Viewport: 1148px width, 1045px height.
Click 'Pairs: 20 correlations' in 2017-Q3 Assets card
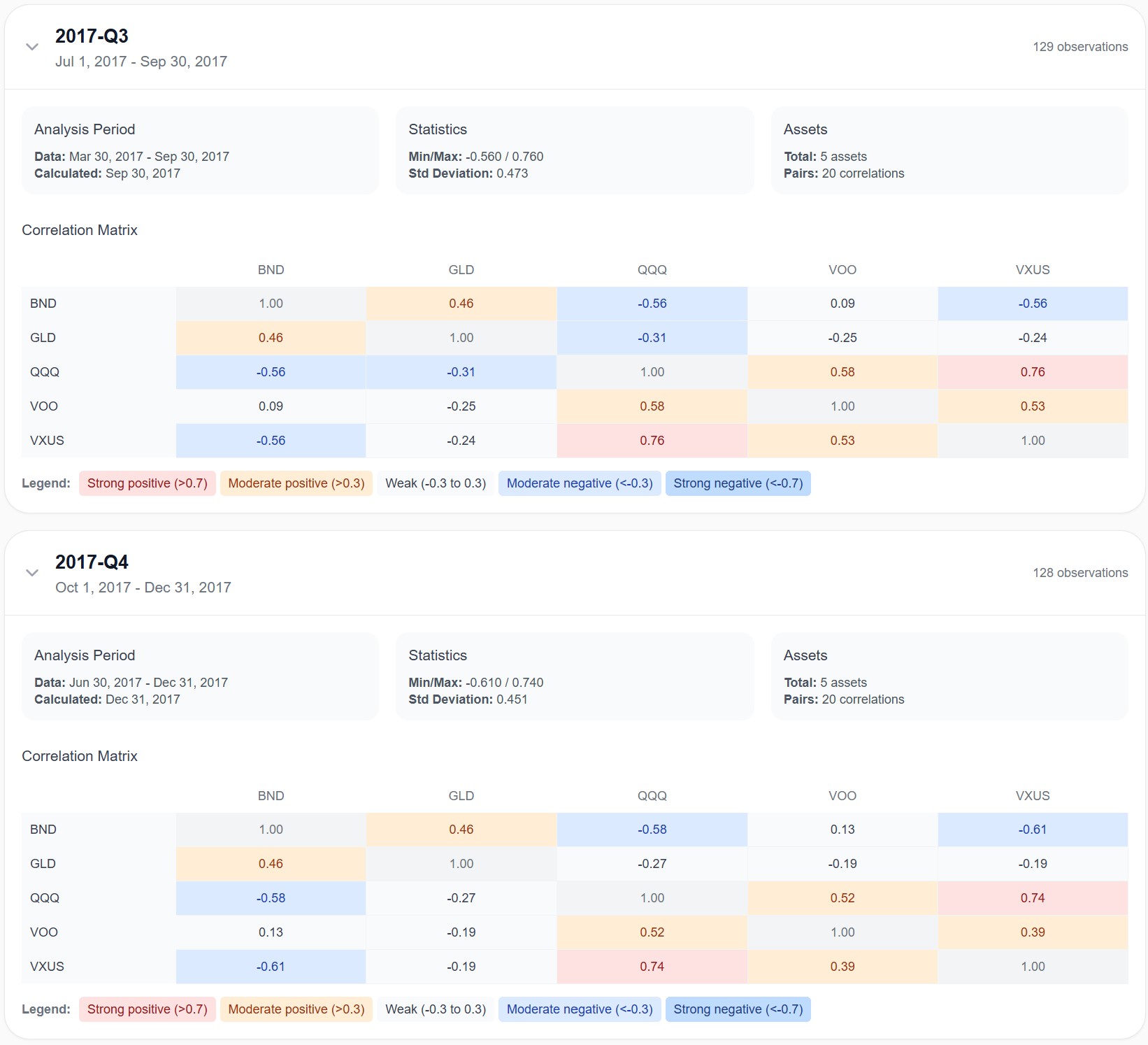click(844, 173)
